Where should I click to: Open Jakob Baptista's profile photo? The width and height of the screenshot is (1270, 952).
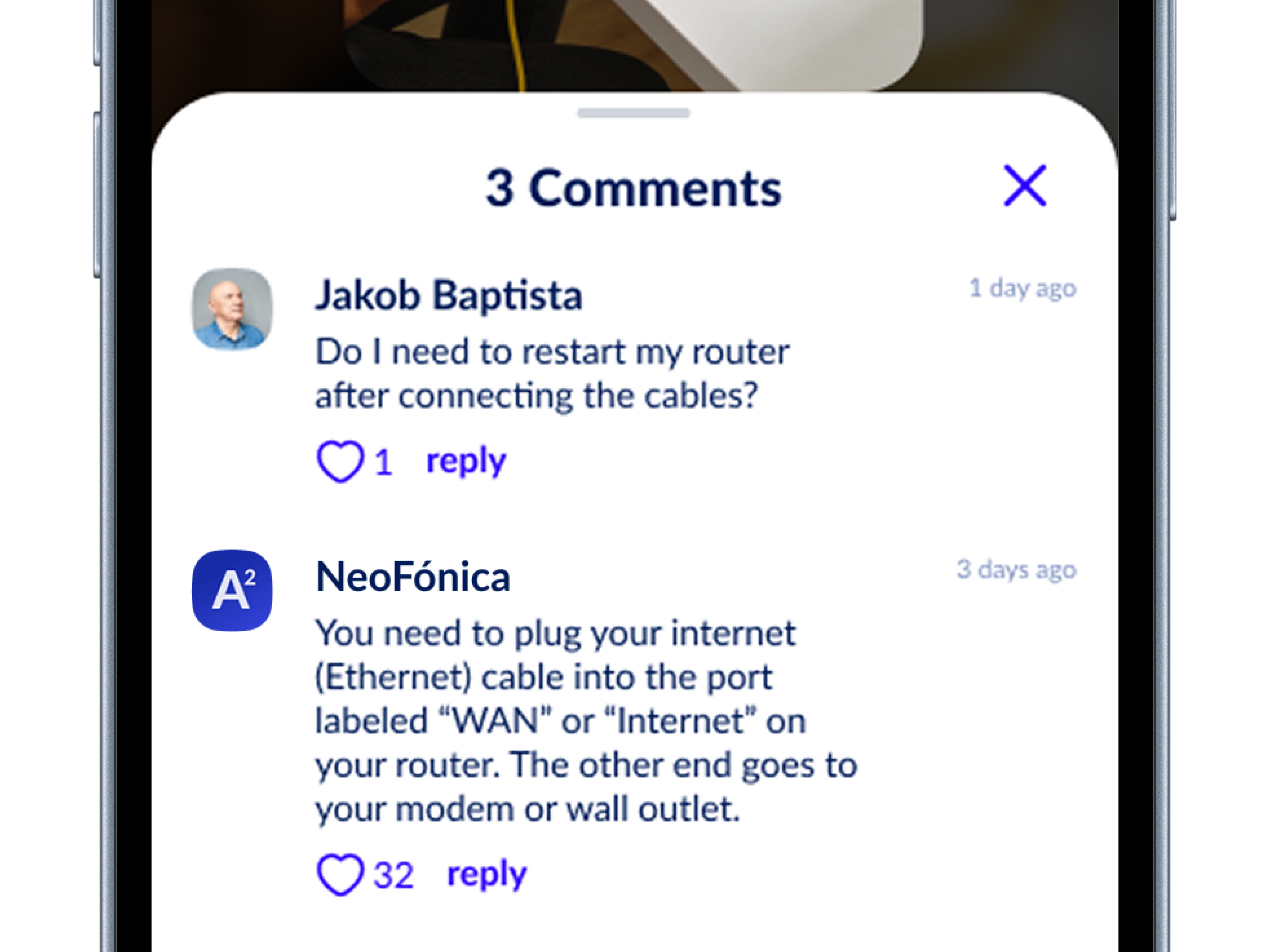coord(232,309)
